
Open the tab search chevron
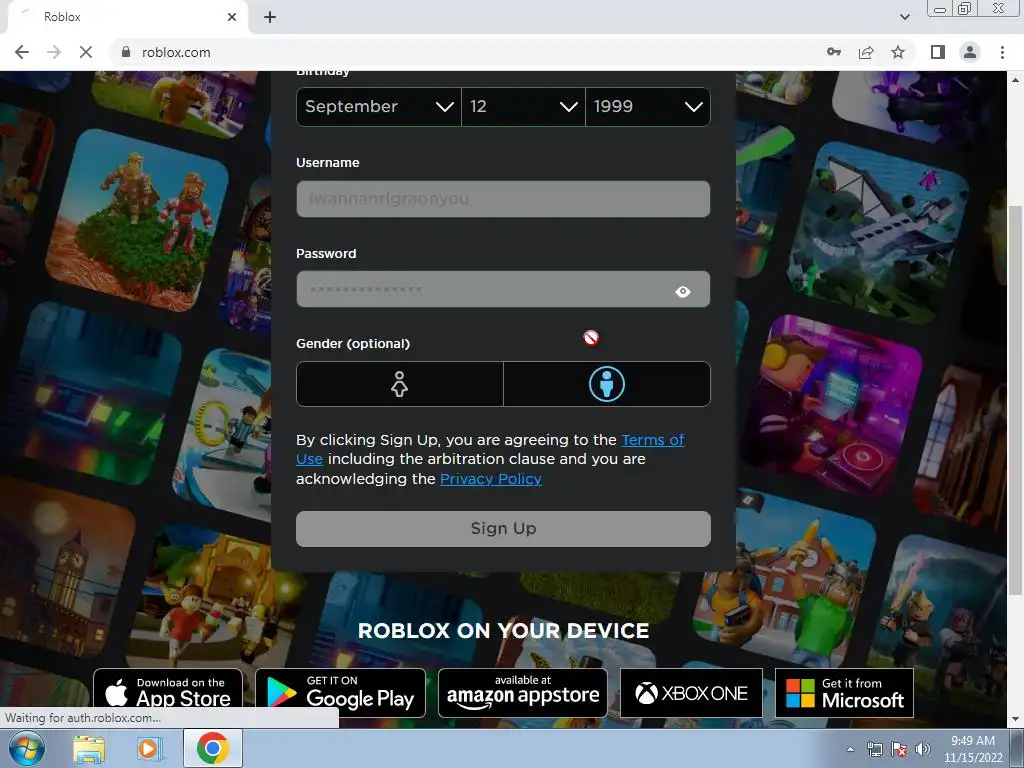click(905, 17)
